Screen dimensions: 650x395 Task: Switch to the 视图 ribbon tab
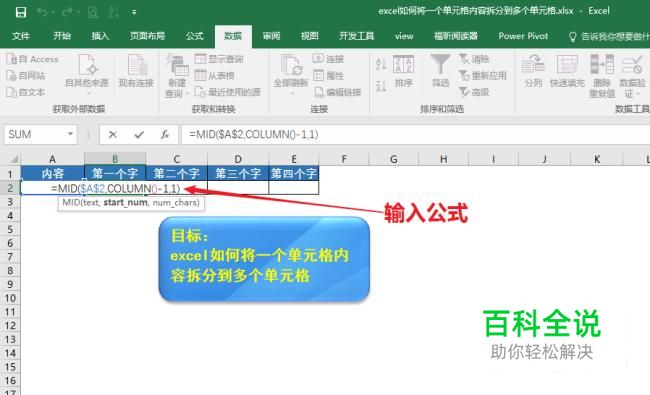pos(309,36)
